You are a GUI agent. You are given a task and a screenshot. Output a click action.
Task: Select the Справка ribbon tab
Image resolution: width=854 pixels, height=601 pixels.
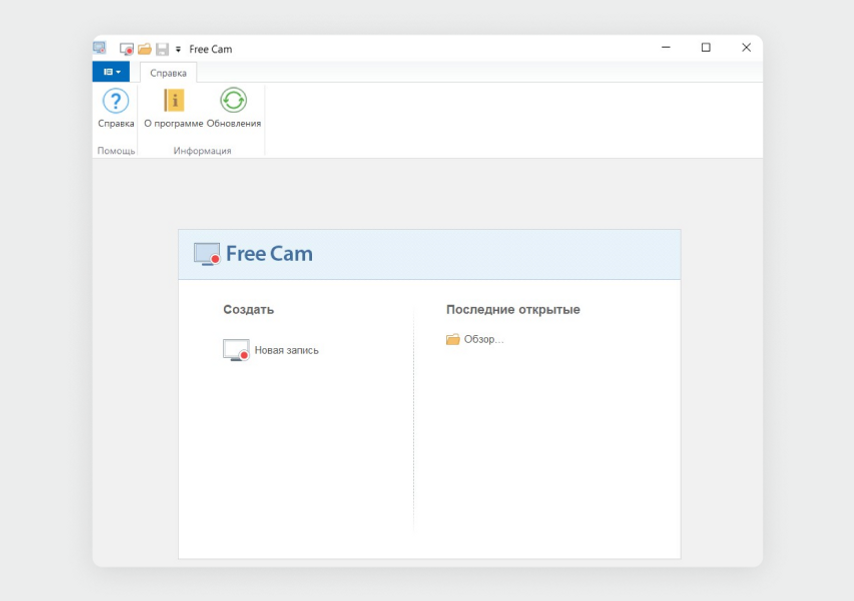pyautogui.click(x=168, y=73)
